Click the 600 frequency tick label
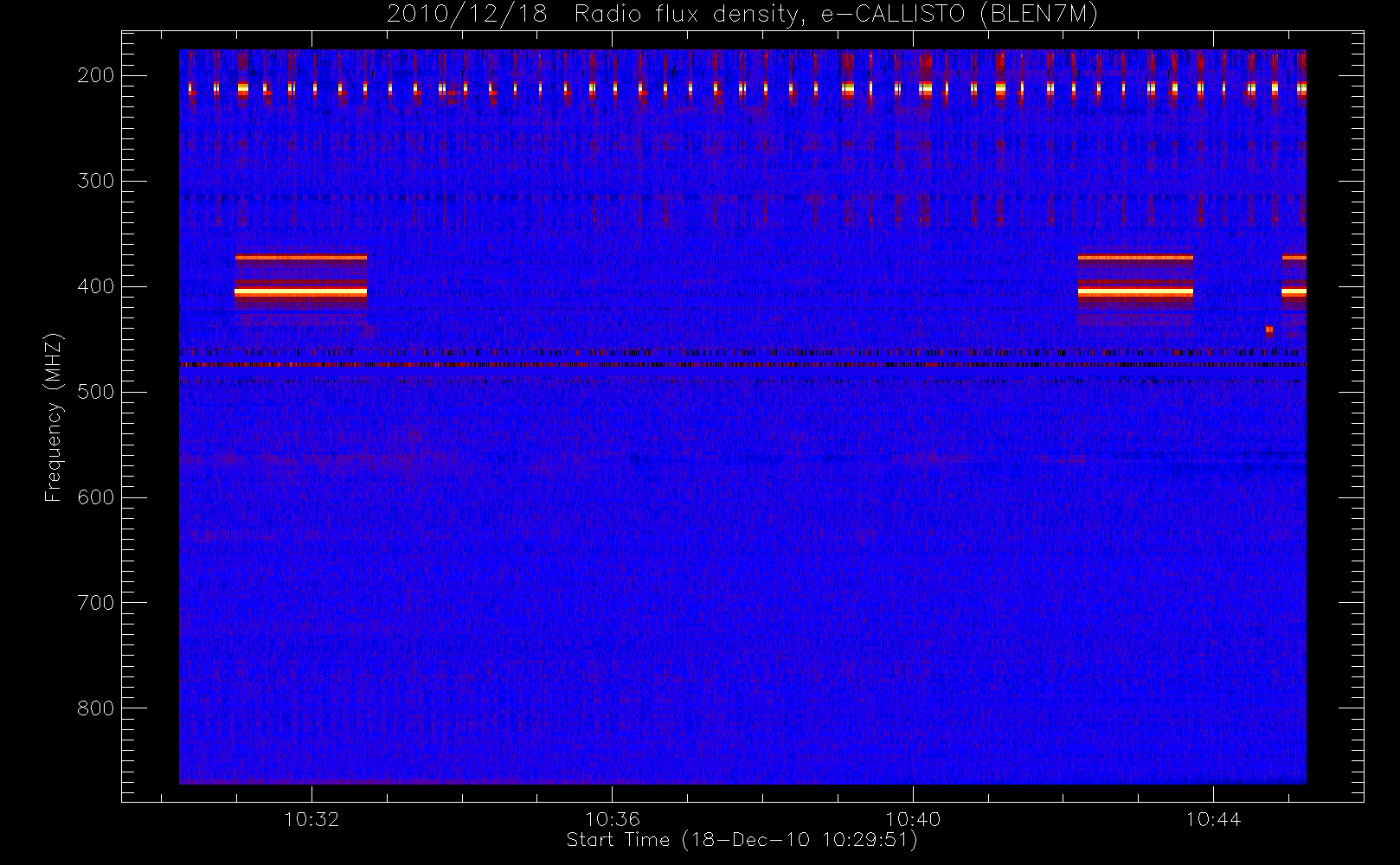Viewport: 1400px width, 865px height. [96, 497]
